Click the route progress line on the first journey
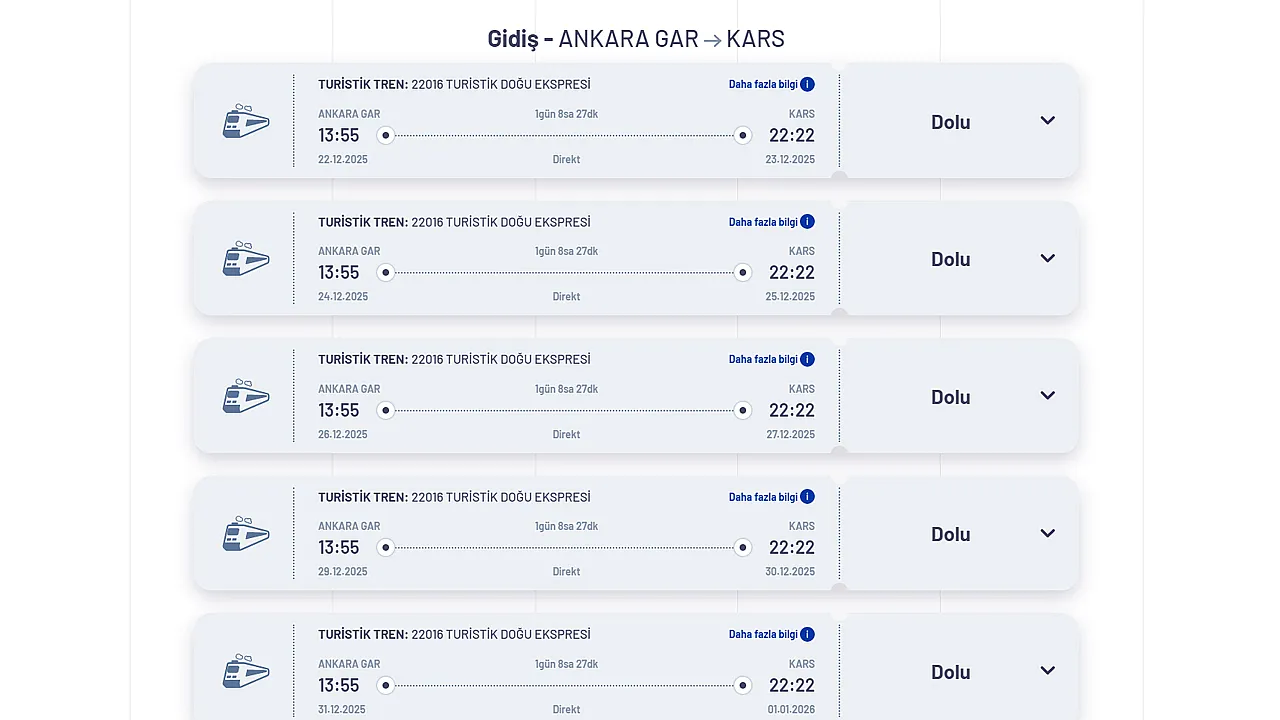Viewport: 1280px width, 720px height. pyautogui.click(x=564, y=133)
